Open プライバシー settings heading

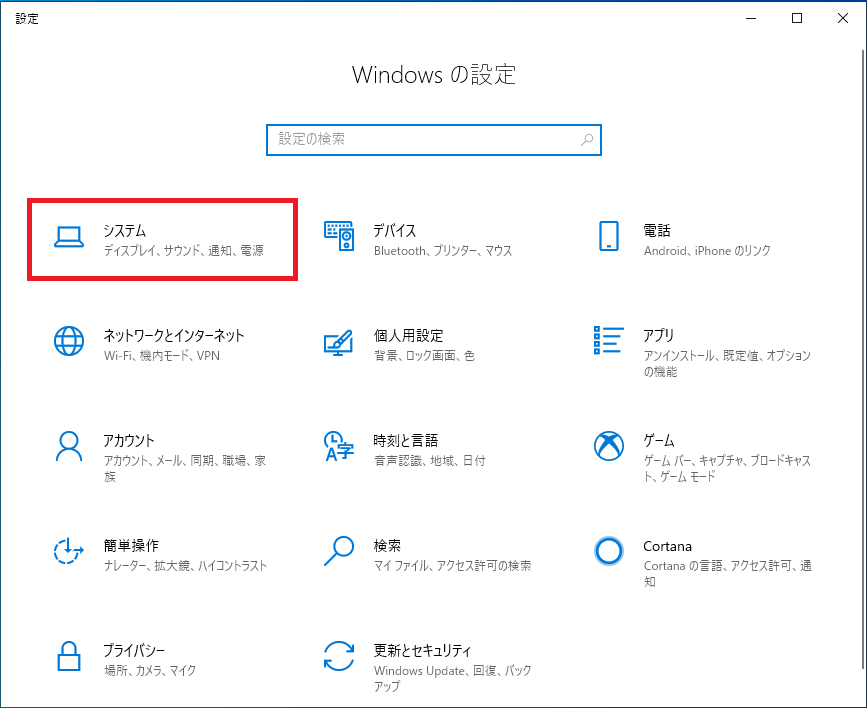(x=134, y=650)
